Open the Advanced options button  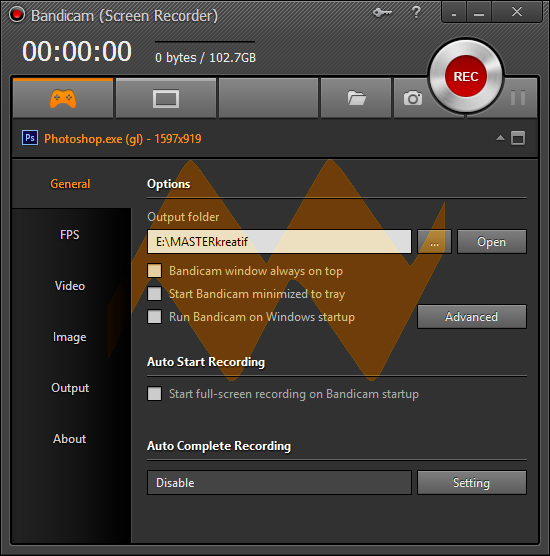472,316
